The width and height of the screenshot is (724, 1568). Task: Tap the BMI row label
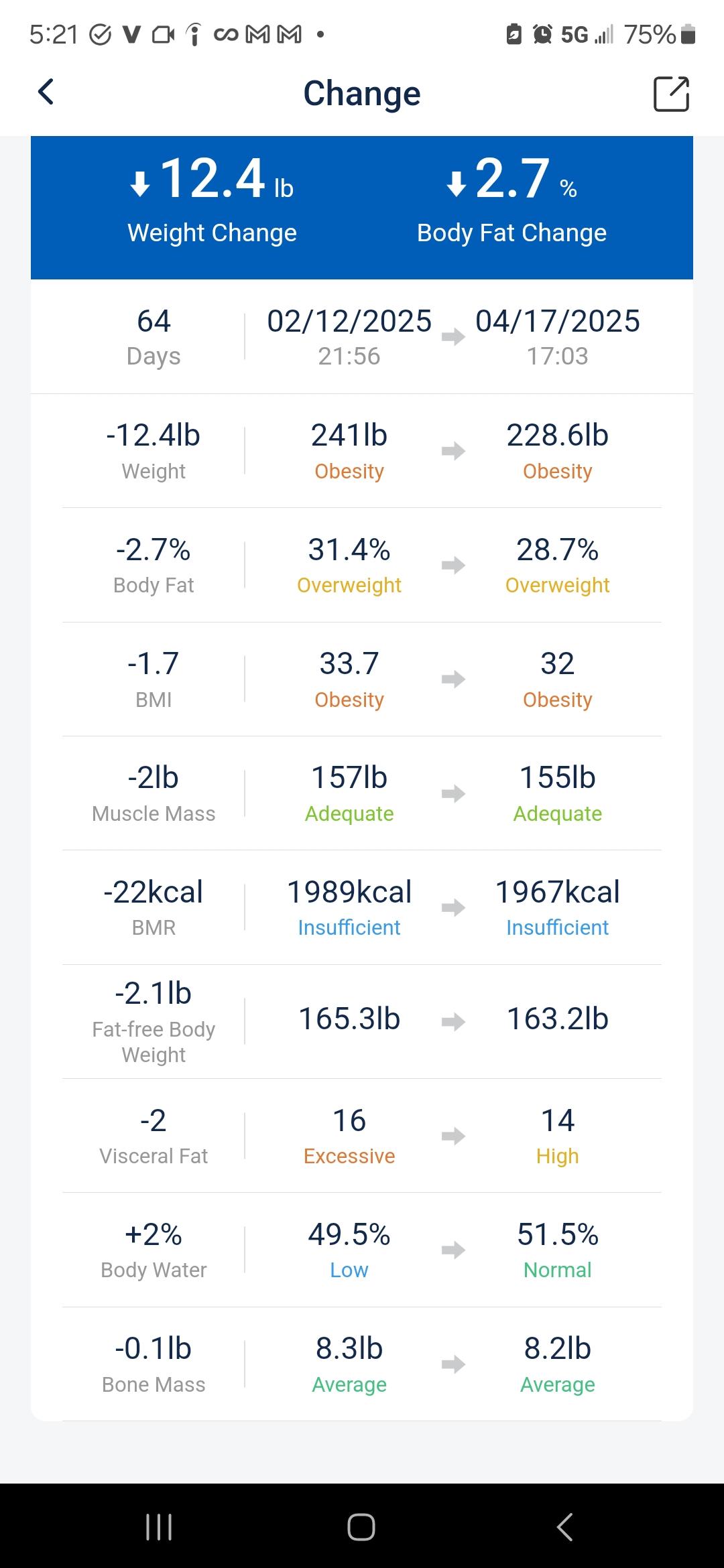point(154,700)
